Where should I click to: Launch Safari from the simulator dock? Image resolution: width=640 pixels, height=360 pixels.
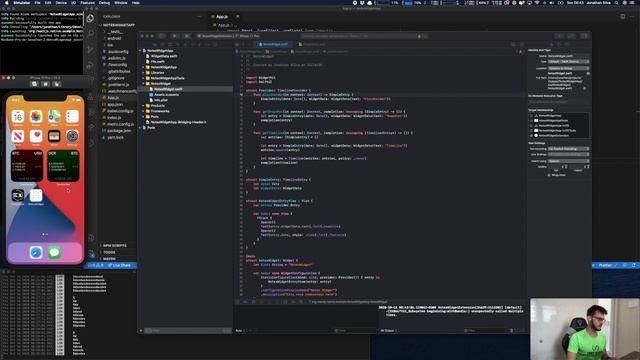coord(36,252)
